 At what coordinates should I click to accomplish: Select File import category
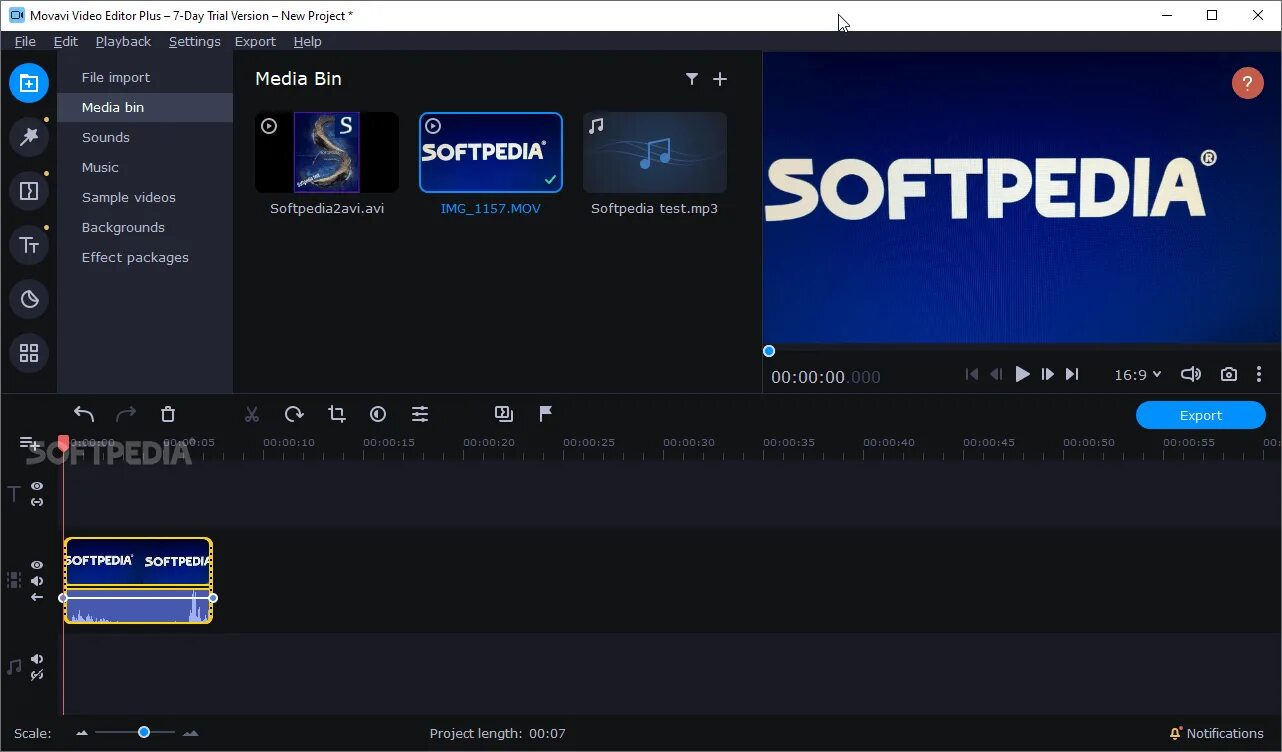tap(145, 77)
